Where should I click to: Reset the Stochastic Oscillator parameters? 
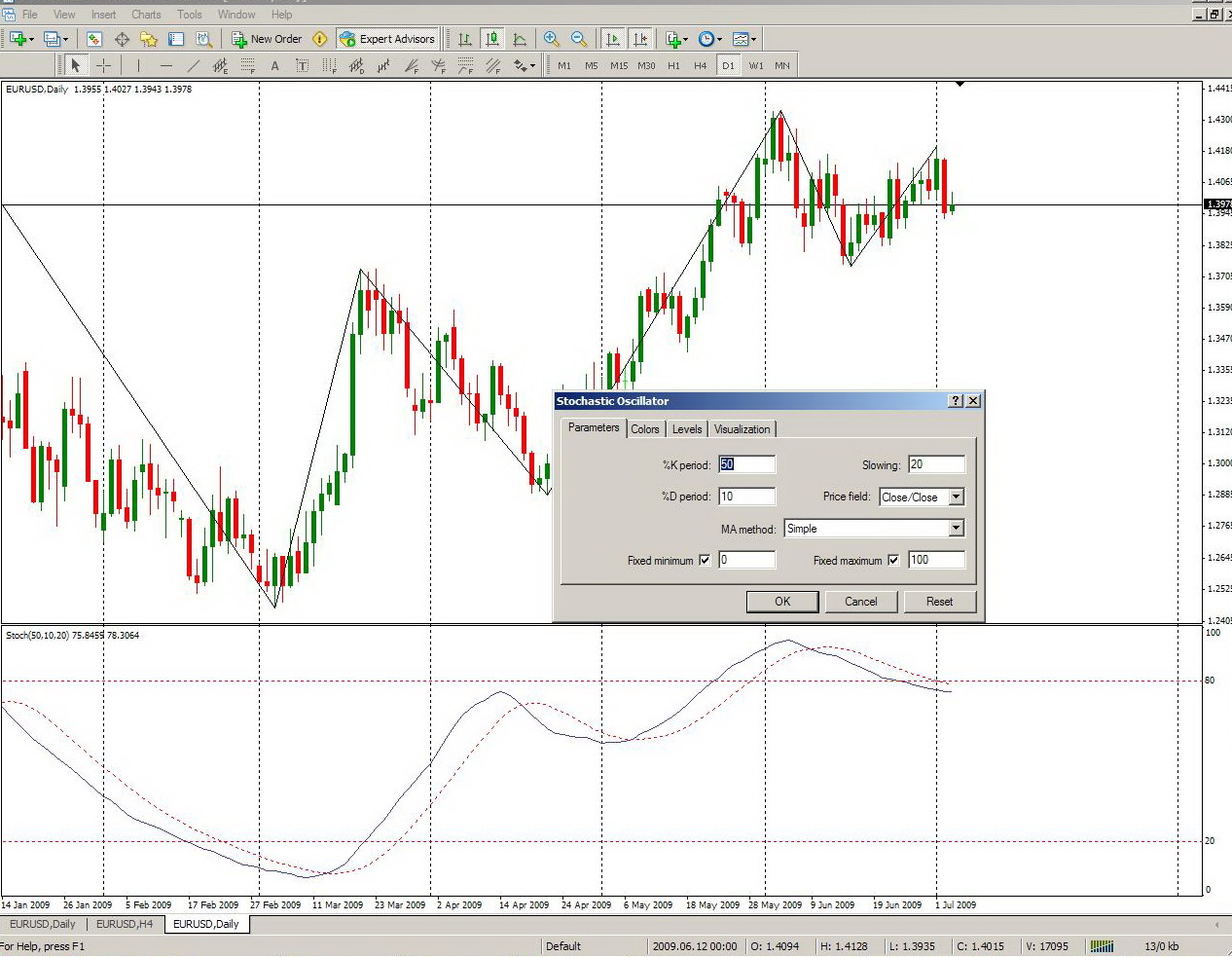point(940,602)
